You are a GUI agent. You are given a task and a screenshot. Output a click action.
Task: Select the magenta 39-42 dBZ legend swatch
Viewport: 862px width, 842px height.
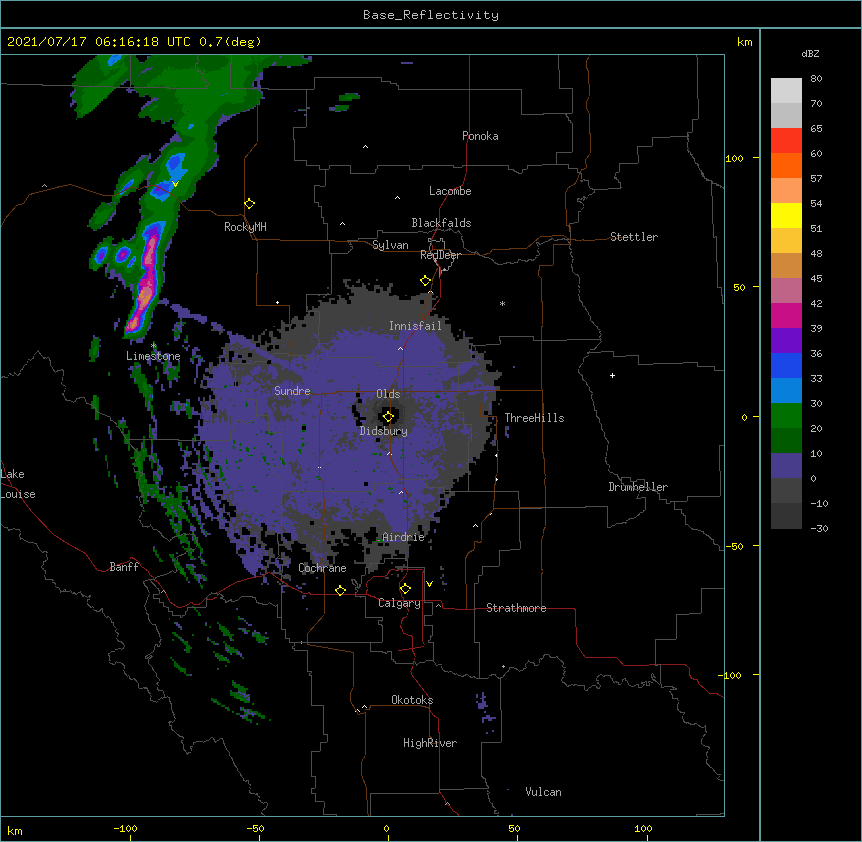coord(786,316)
